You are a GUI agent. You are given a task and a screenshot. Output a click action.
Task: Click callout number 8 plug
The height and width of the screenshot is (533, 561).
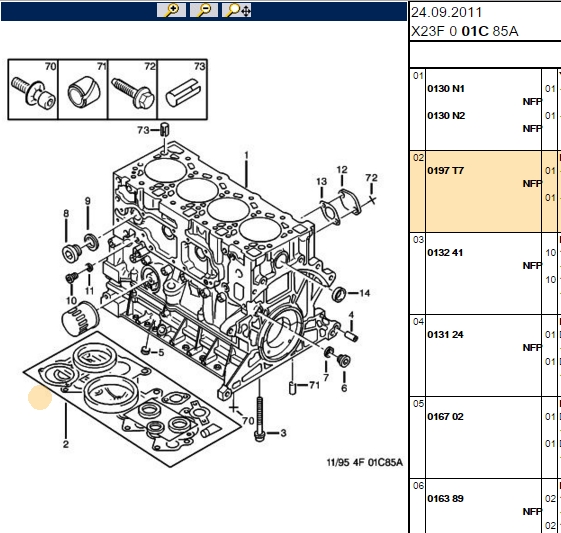pos(66,214)
